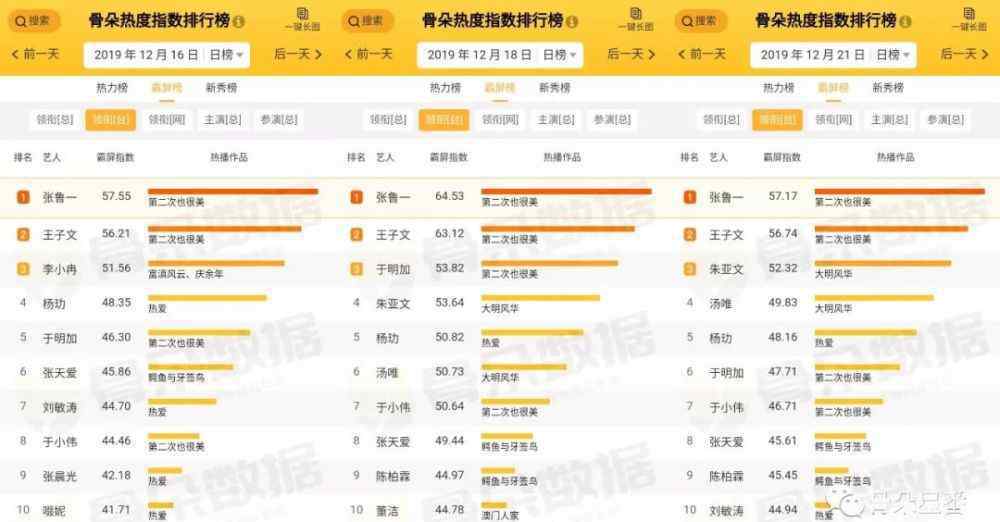Generate 一键长图 long image, December 21 panel
Viewport: 1000px width, 522px height.
point(969,19)
